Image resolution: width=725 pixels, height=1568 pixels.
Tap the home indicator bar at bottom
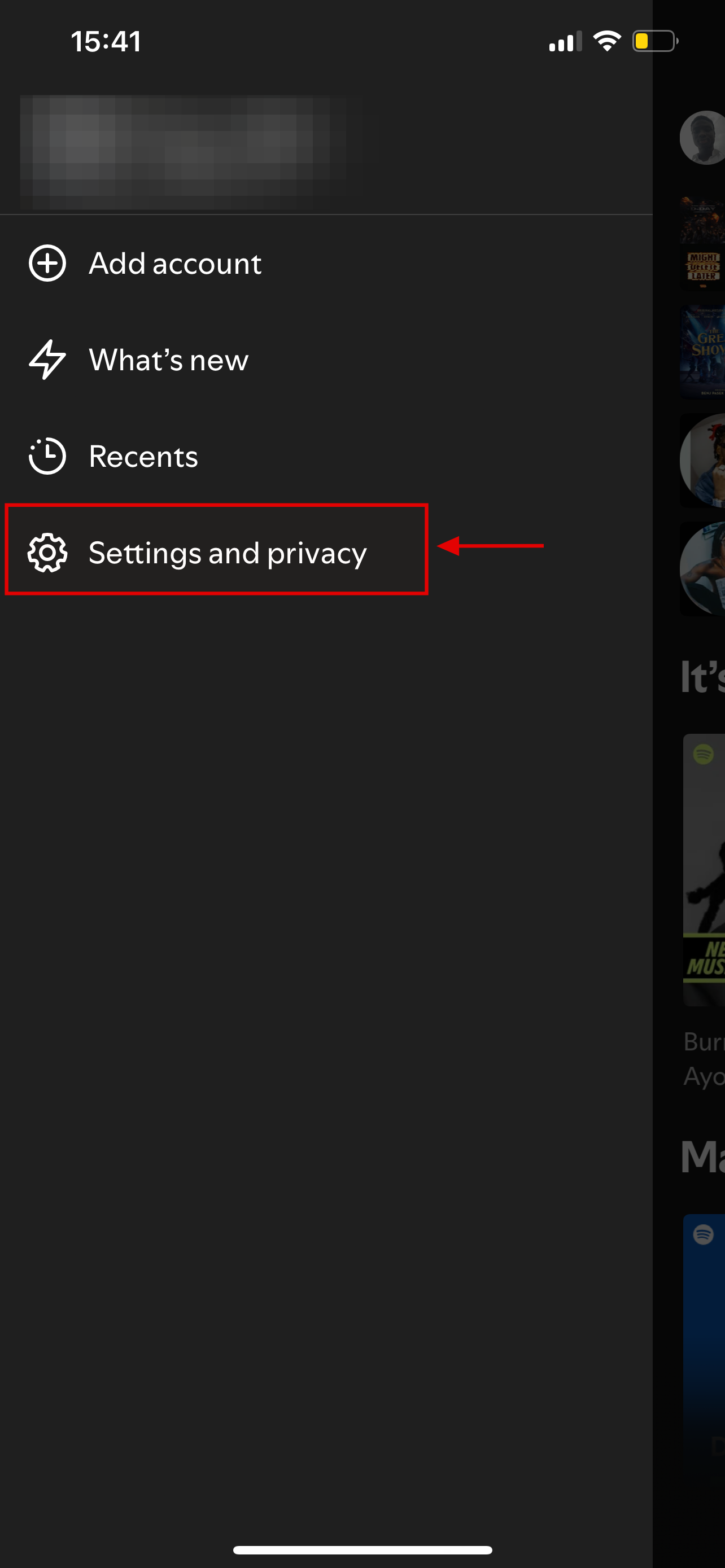point(362,1550)
